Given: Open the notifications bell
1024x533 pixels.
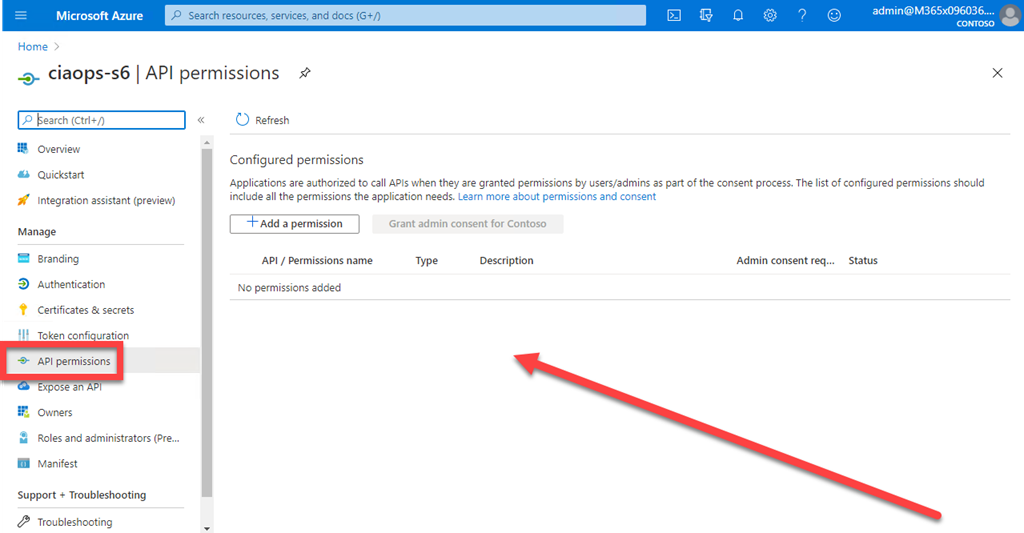Looking at the screenshot, I should [x=738, y=15].
